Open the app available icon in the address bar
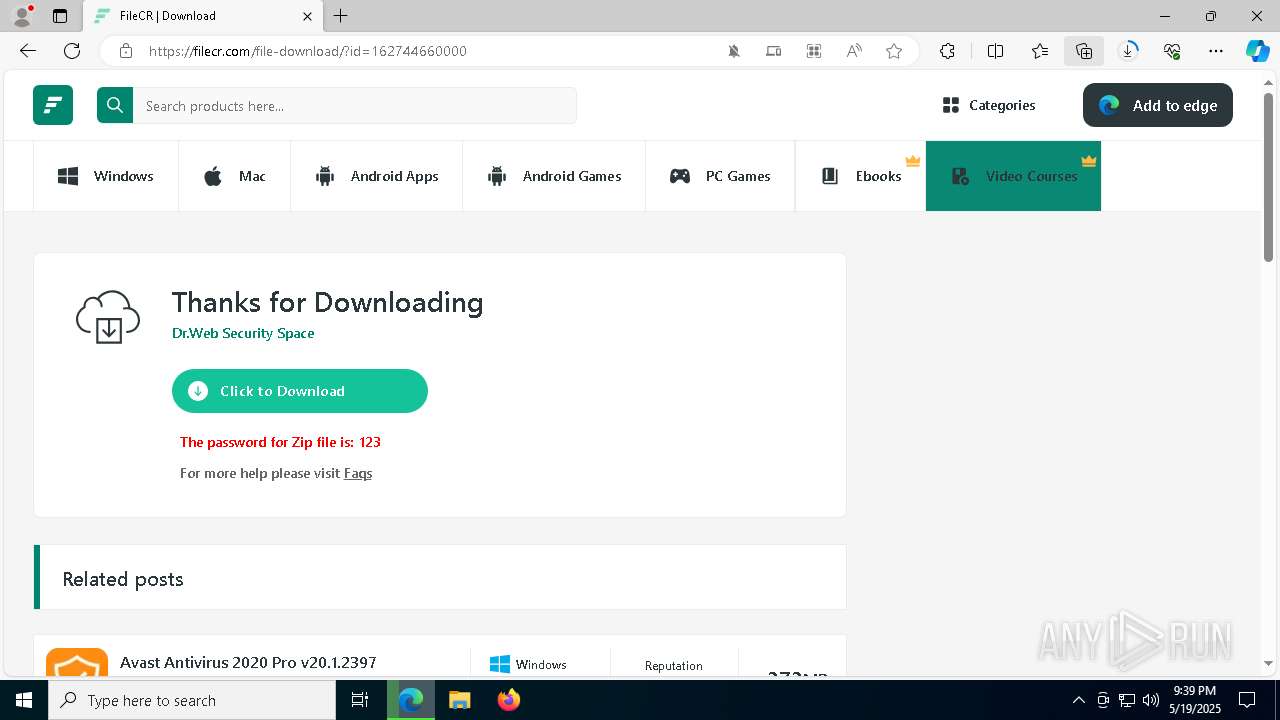The height and width of the screenshot is (720, 1280). (814, 51)
